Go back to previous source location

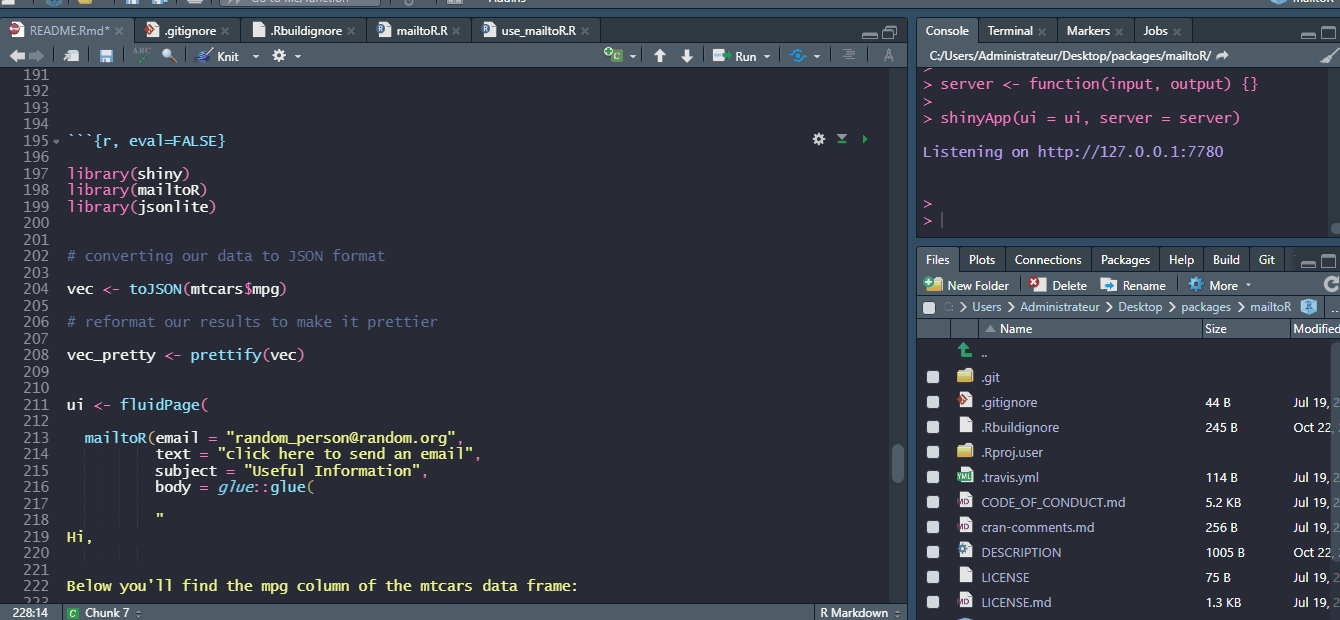coord(17,56)
